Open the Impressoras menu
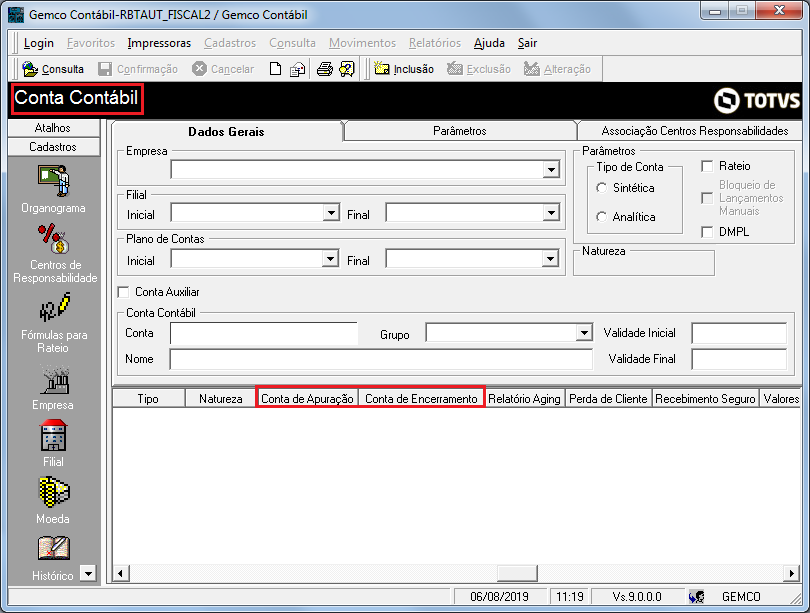The image size is (810, 613). click(159, 43)
